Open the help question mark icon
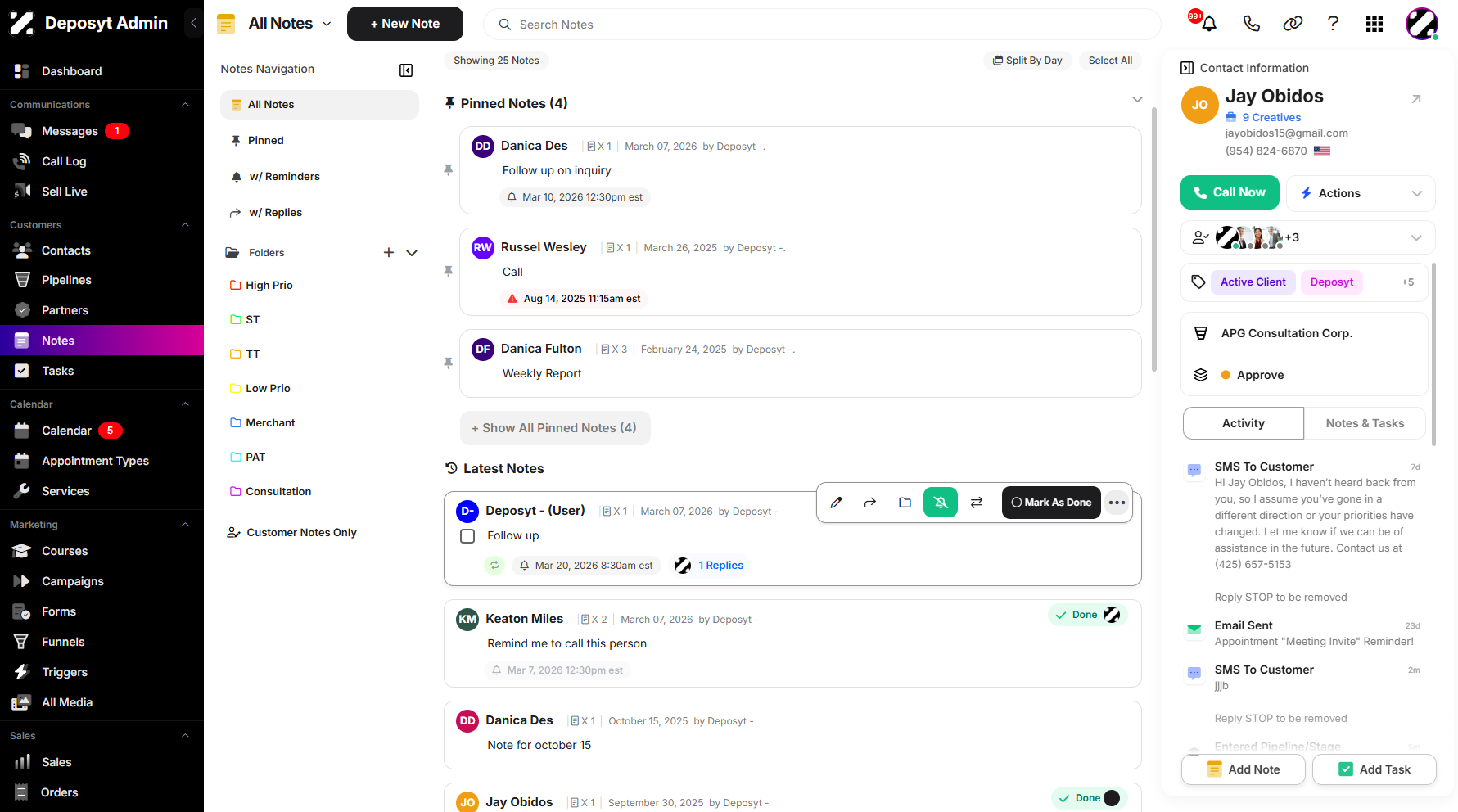 click(1333, 24)
